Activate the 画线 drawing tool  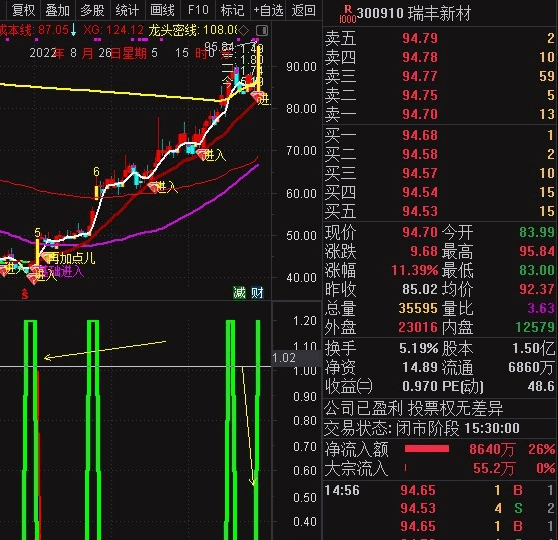(x=162, y=10)
